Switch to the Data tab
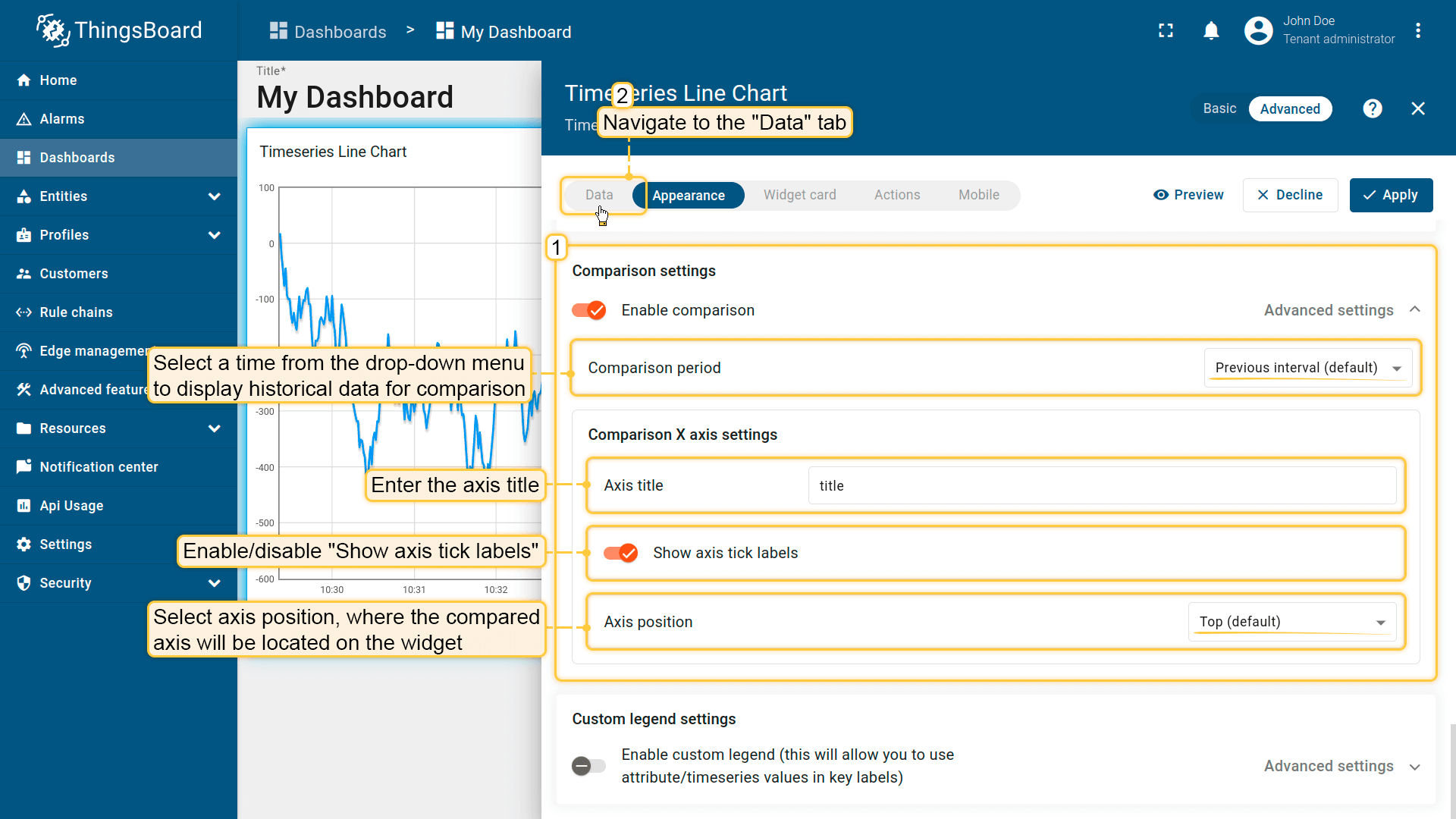Screen dimensions: 1456x819 (598, 195)
